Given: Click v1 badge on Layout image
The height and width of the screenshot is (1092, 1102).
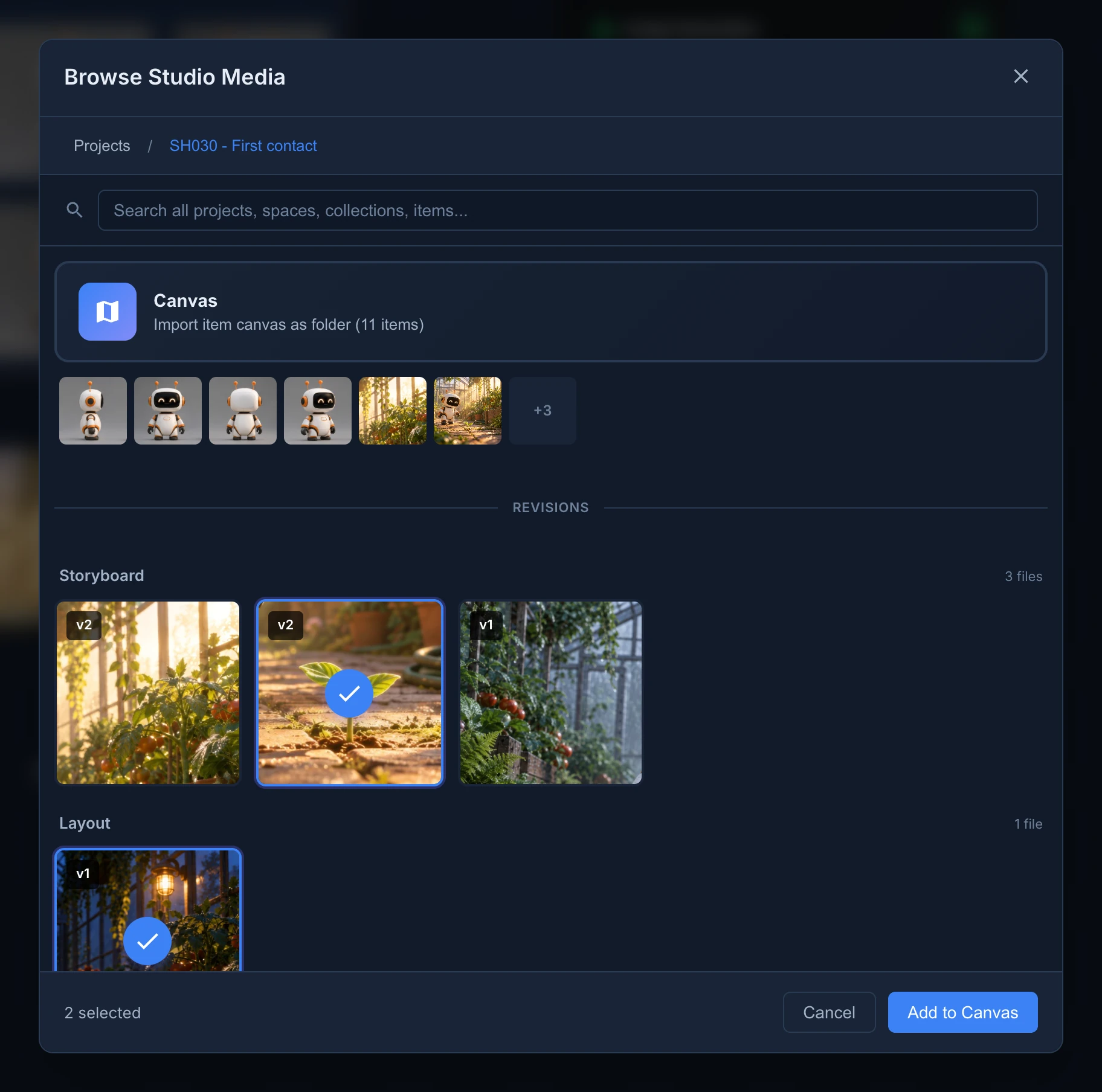Looking at the screenshot, I should pyautogui.click(x=83, y=873).
